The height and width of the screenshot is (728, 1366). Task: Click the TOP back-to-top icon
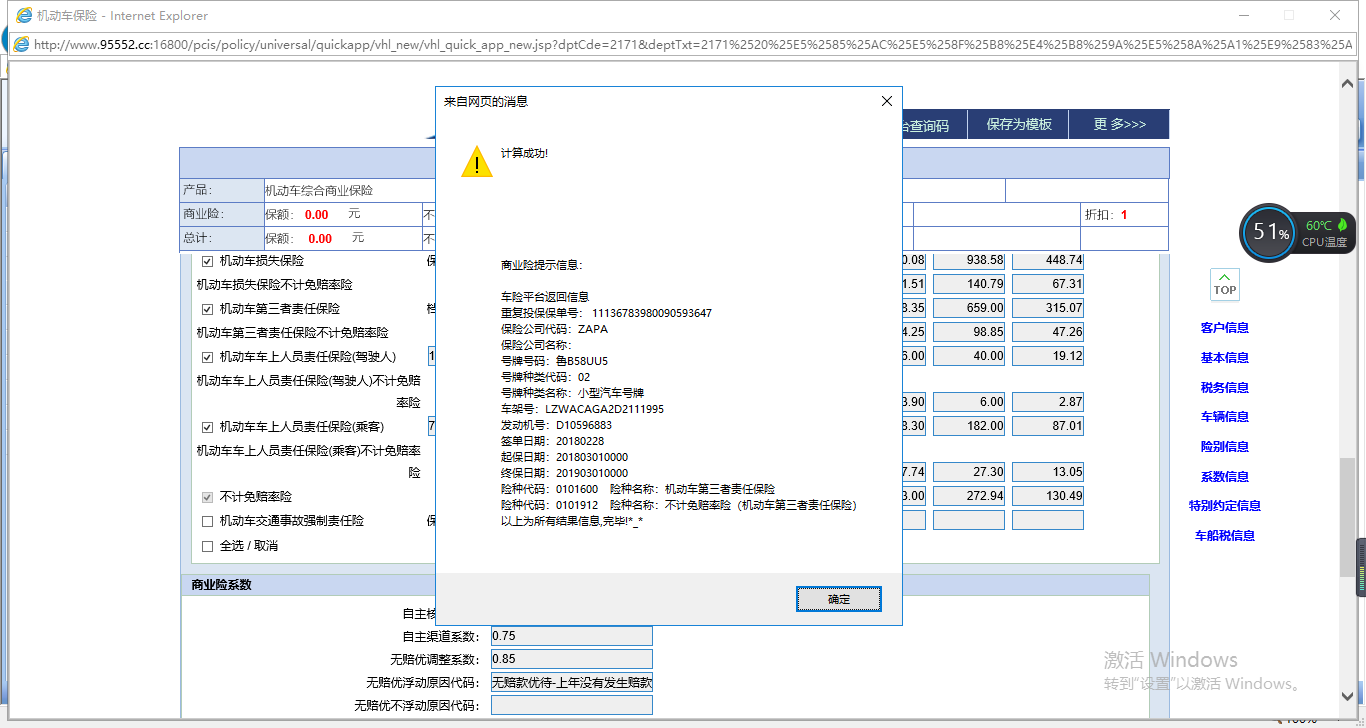click(1225, 284)
